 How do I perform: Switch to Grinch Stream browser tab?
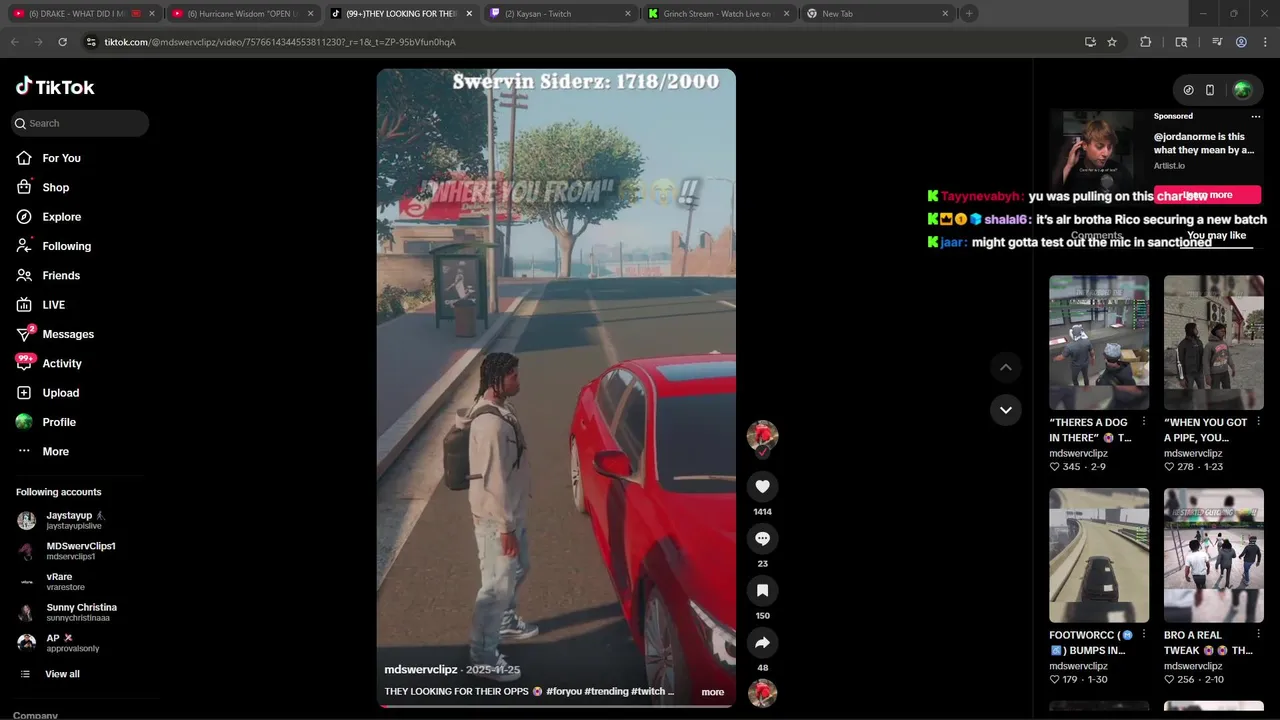tap(718, 14)
